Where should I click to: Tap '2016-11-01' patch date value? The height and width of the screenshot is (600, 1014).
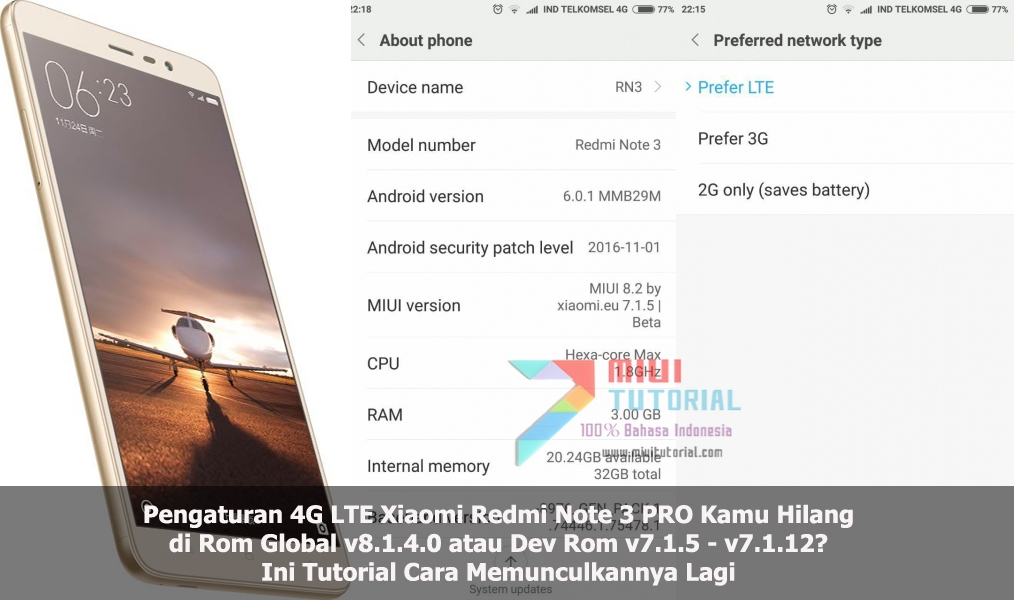click(624, 247)
